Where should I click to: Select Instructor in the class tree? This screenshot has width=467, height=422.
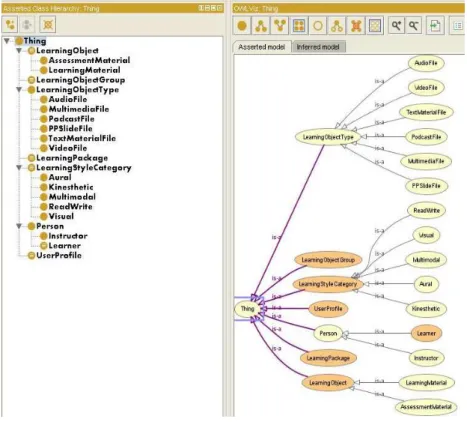coord(68,236)
